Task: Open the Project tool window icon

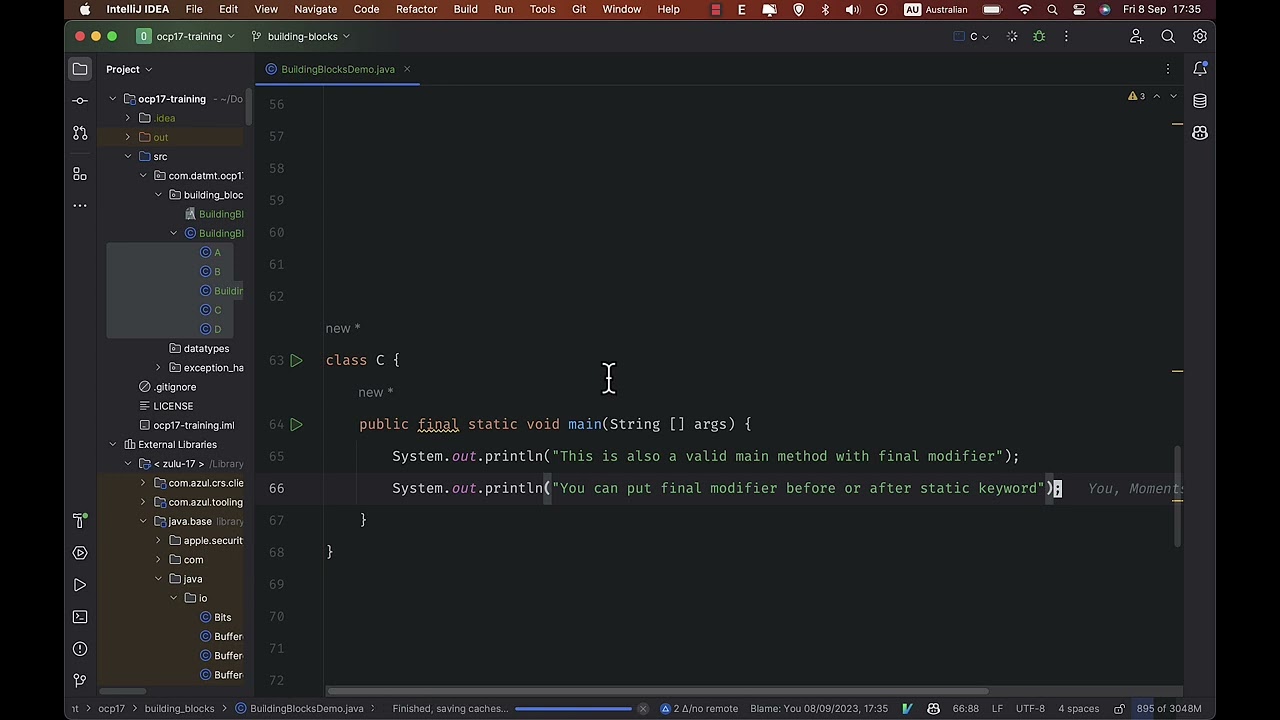Action: [80, 69]
